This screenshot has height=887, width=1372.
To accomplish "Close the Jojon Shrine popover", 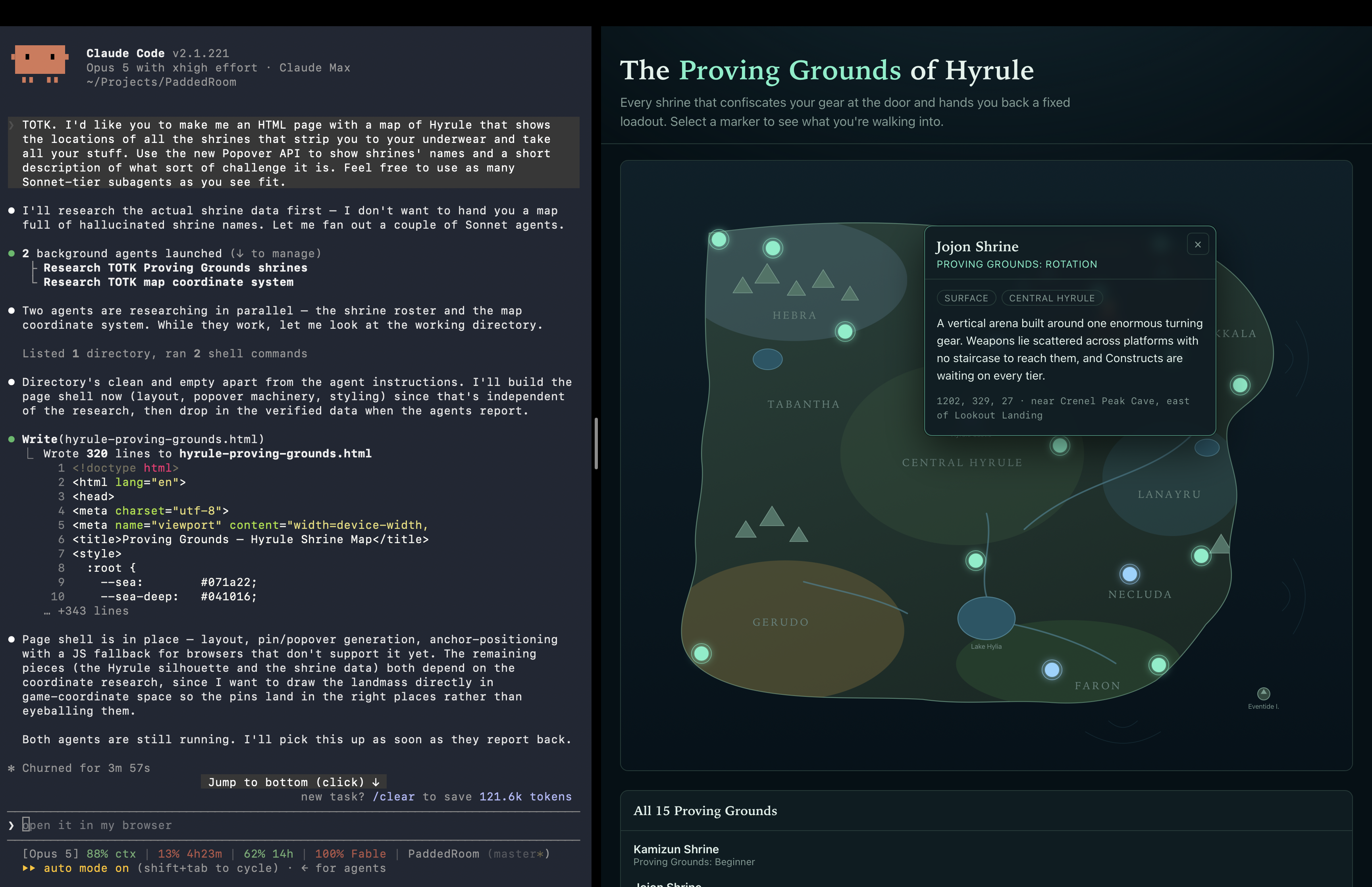I will click(1198, 244).
